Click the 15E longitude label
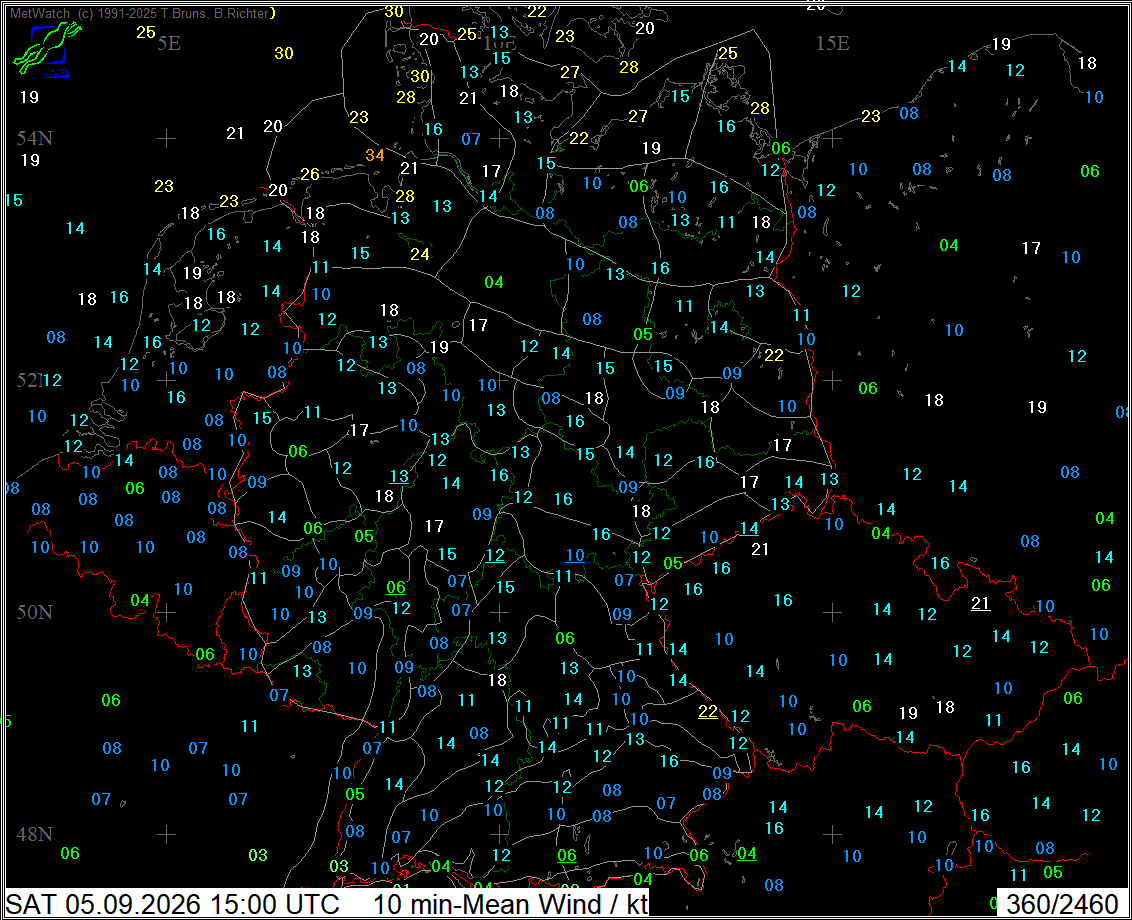1132x920 pixels. (x=832, y=43)
